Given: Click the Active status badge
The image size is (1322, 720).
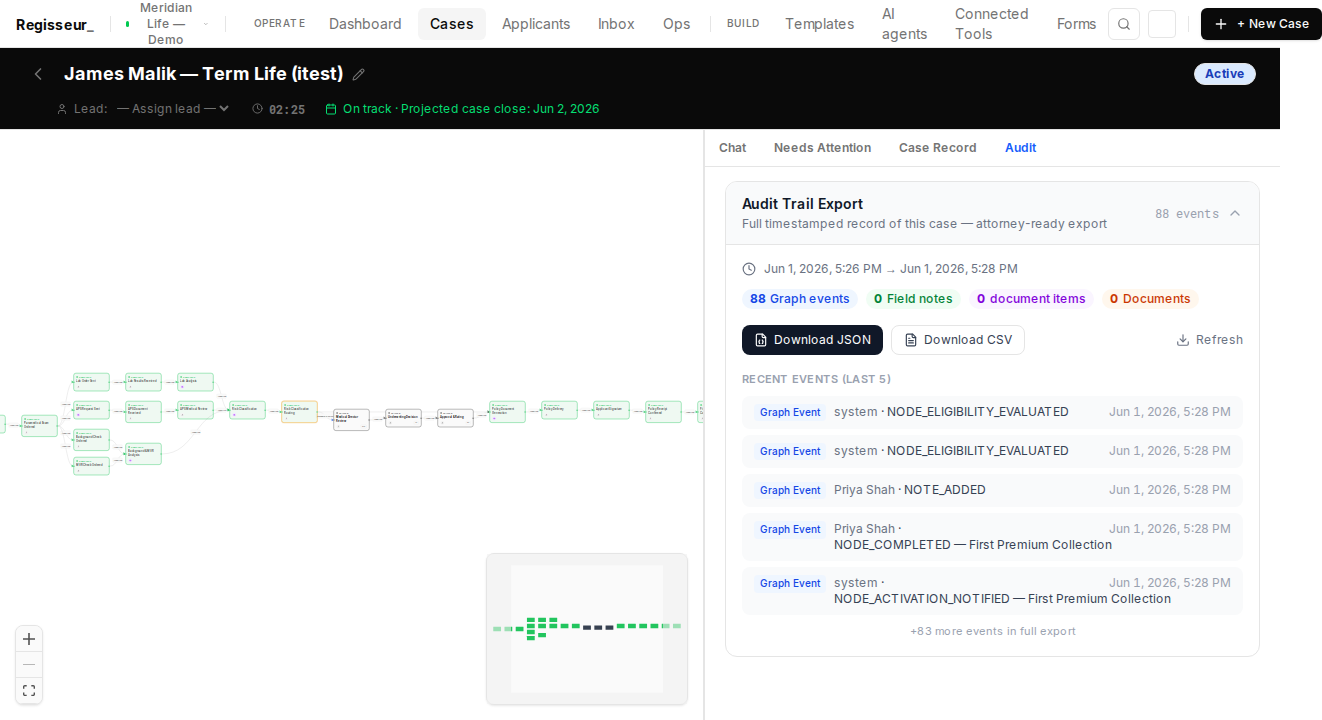Looking at the screenshot, I should click(x=1224, y=74).
